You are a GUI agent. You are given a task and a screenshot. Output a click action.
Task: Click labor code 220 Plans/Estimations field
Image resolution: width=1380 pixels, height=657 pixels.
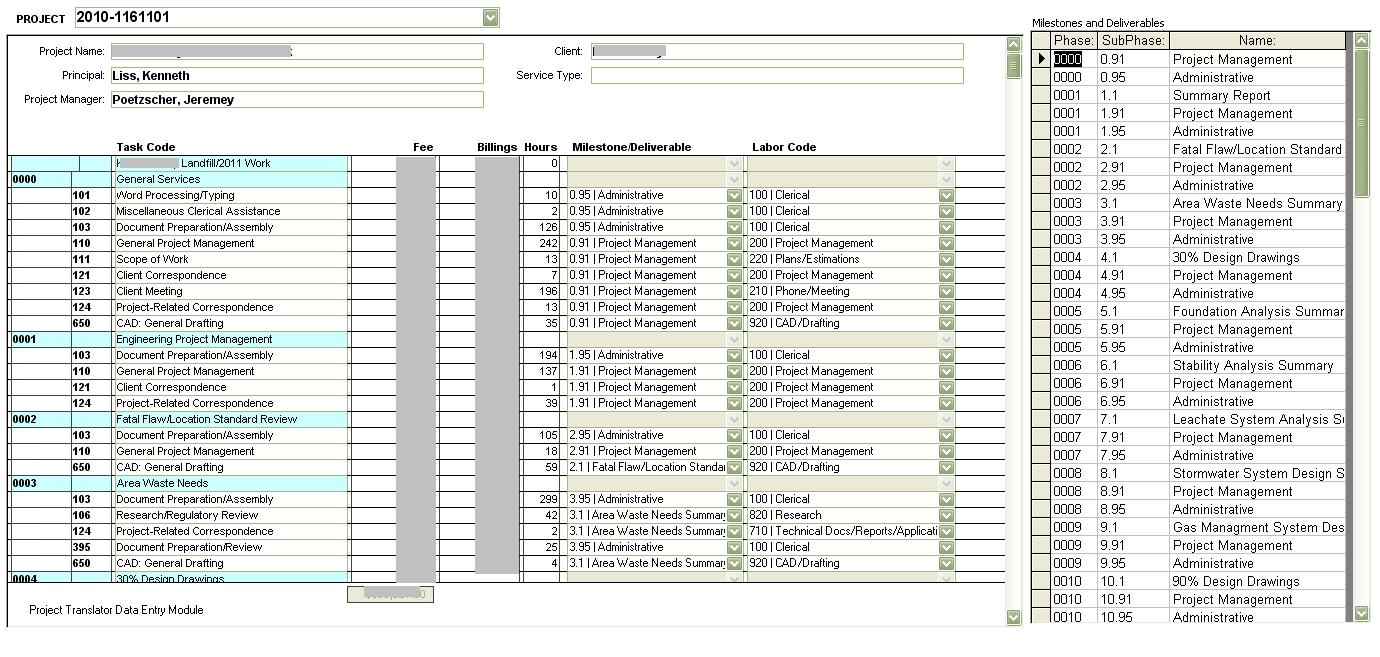coord(842,259)
